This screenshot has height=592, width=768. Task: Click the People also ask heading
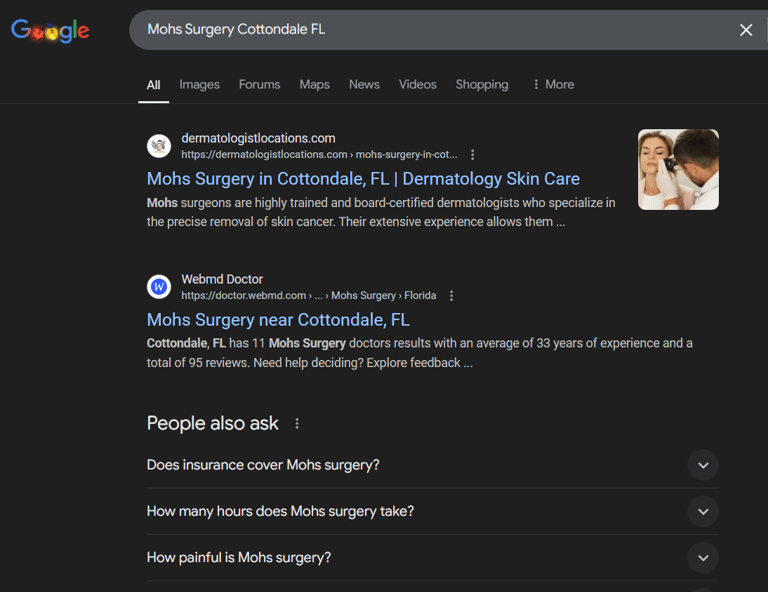pos(213,424)
